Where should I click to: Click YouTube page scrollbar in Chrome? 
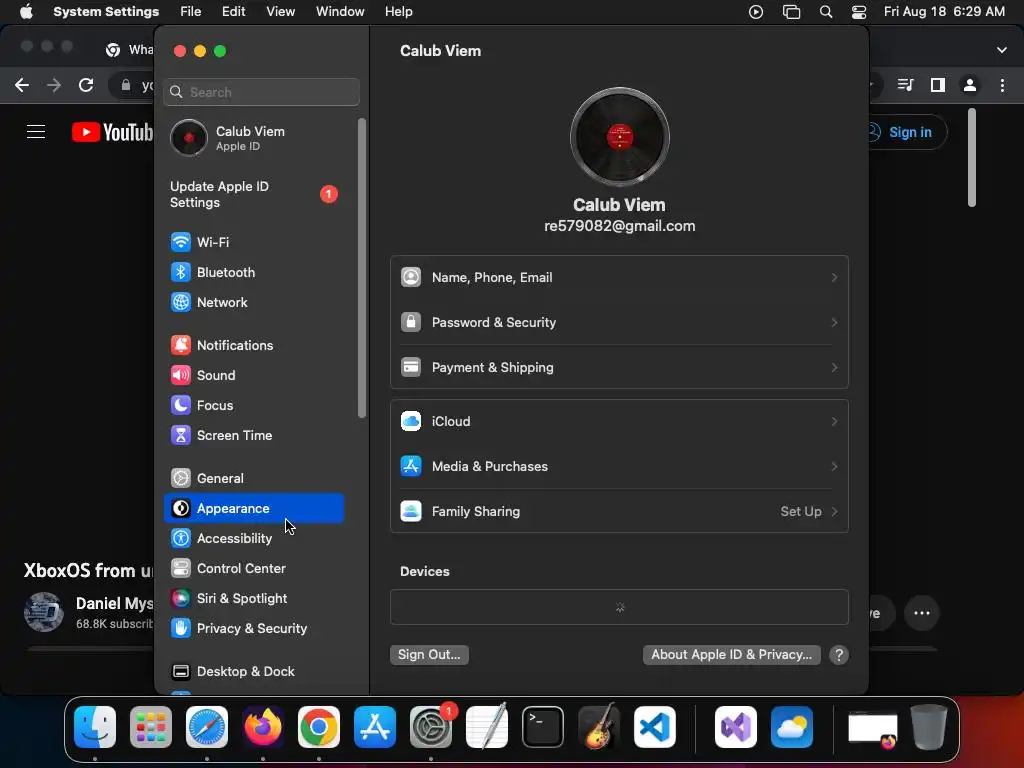[972, 158]
